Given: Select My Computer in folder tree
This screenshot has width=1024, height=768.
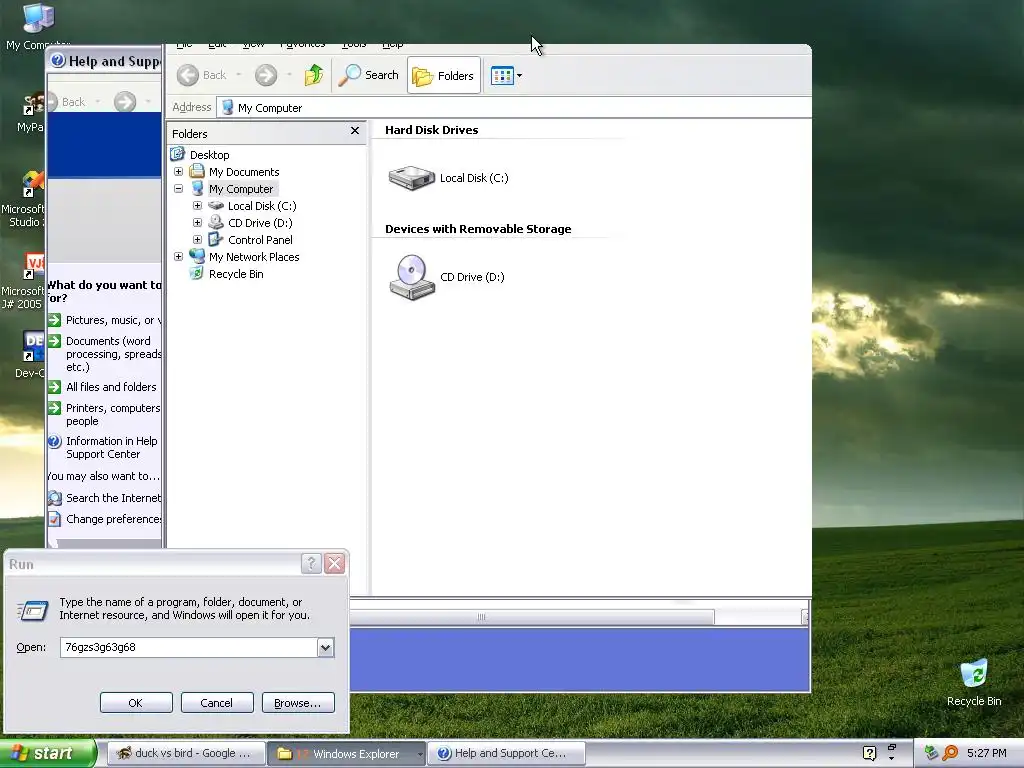Looking at the screenshot, I should pos(241,189).
